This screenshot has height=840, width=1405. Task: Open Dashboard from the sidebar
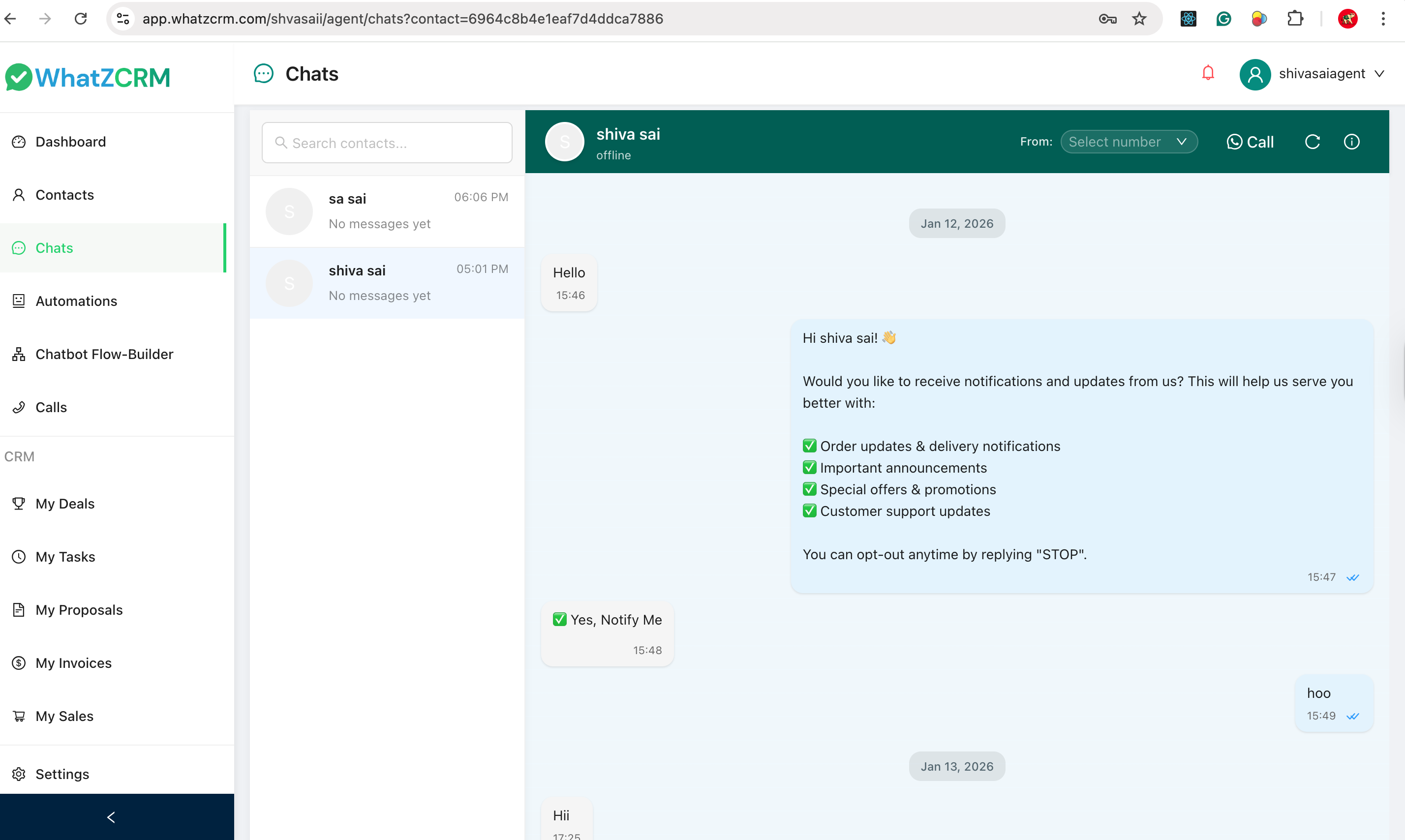(x=70, y=142)
